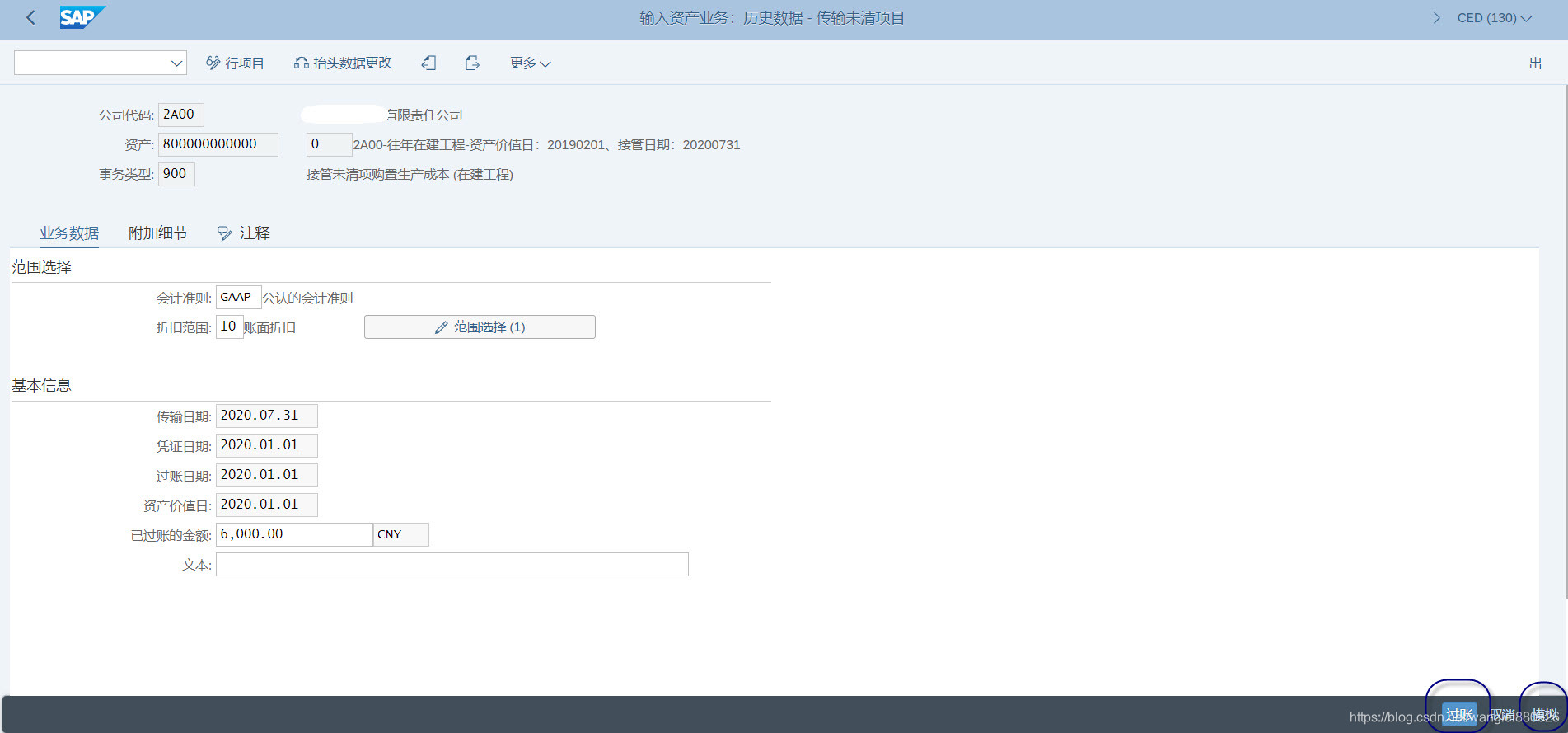Click the 范围选择 (1) button
Viewport: 1568px width, 733px height.
(480, 327)
